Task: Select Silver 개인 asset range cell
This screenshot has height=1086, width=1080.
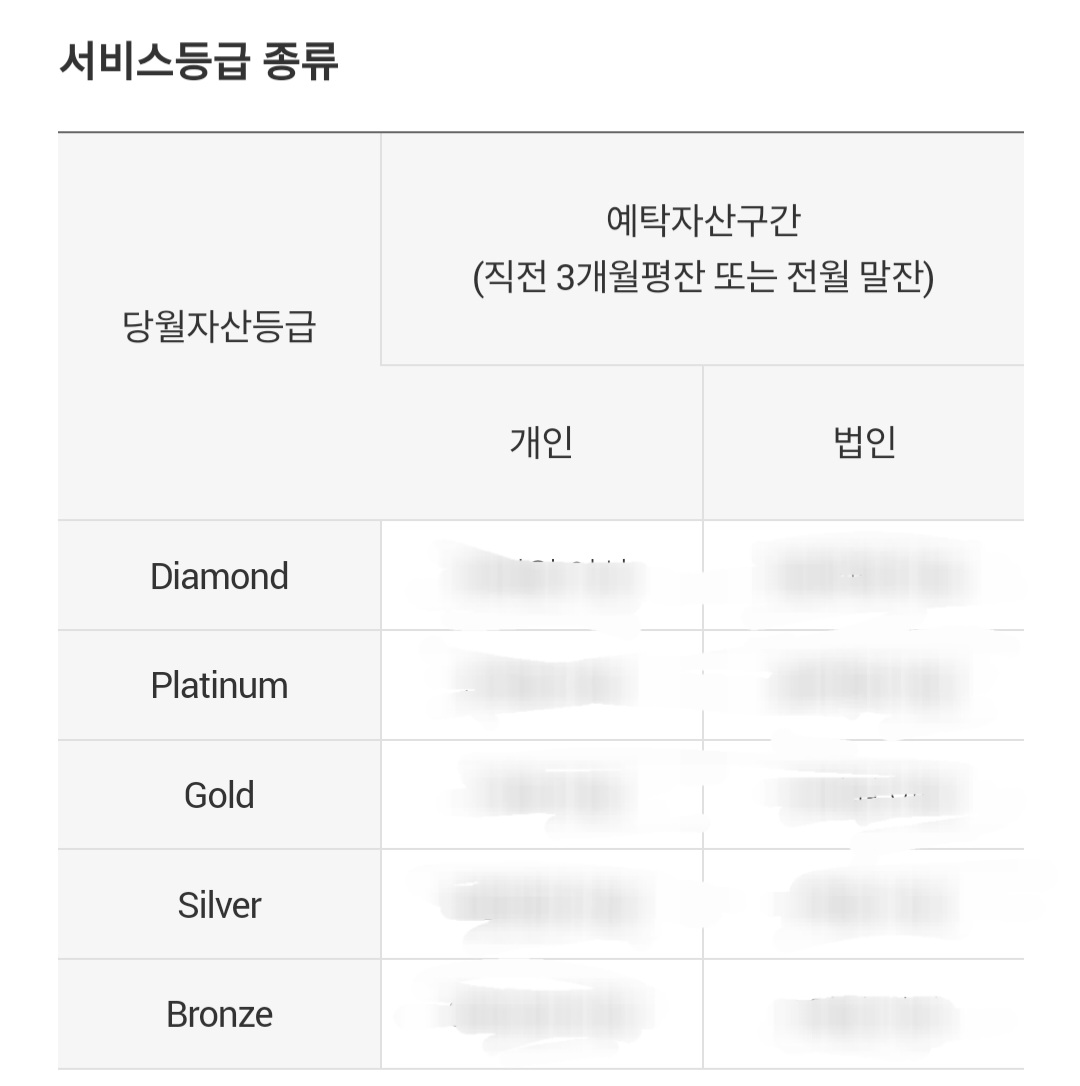Action: 542,905
